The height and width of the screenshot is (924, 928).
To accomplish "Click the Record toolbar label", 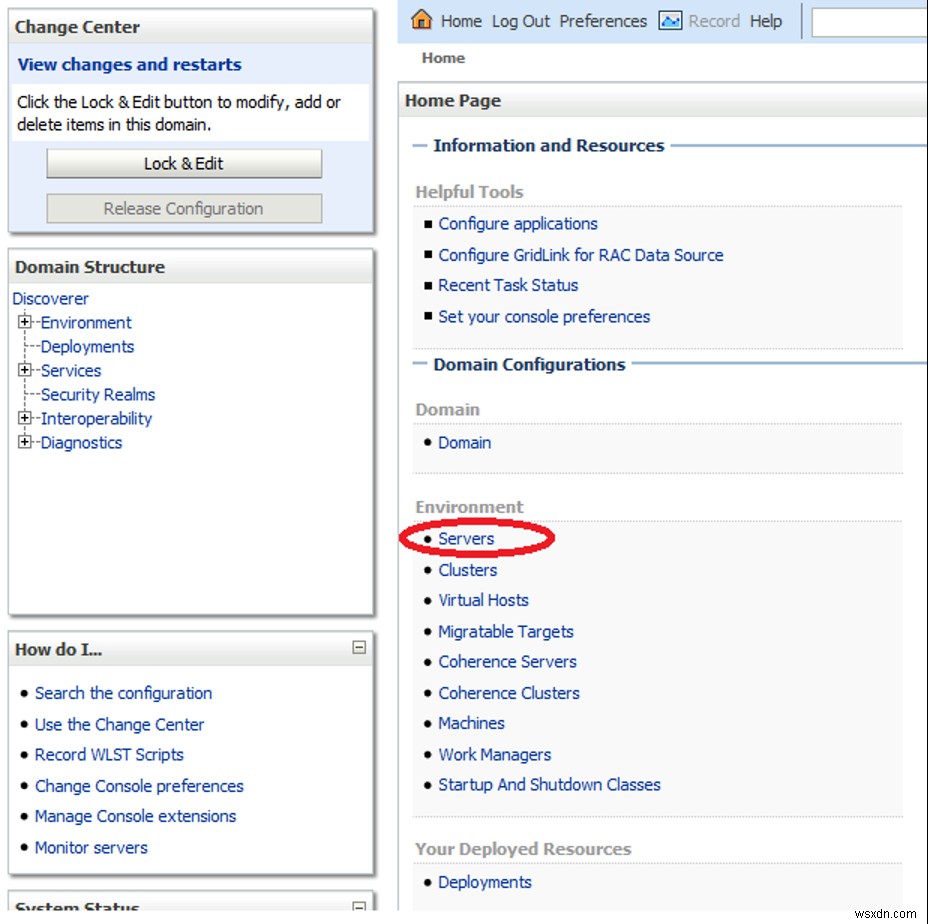I will click(x=714, y=21).
